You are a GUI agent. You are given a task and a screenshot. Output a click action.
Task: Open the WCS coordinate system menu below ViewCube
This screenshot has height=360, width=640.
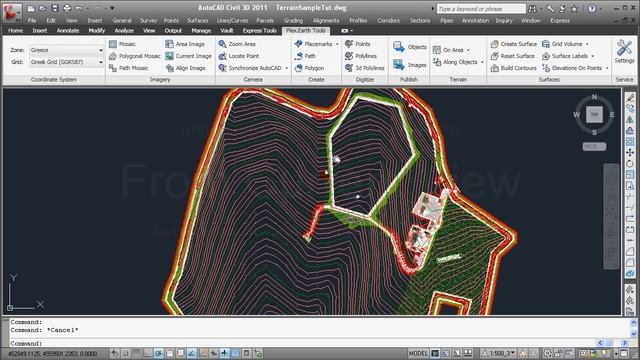click(x=594, y=147)
